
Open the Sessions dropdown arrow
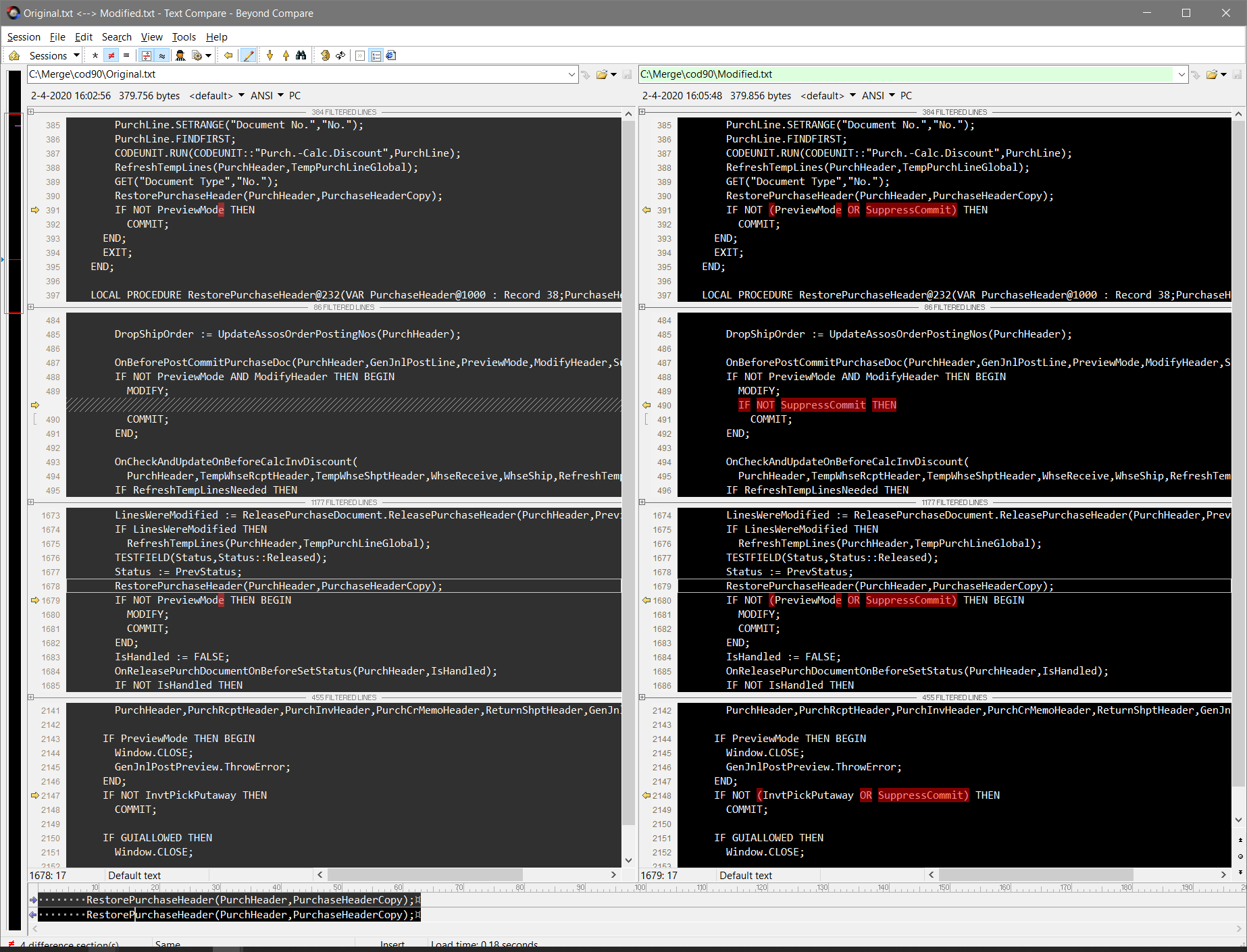pos(76,55)
